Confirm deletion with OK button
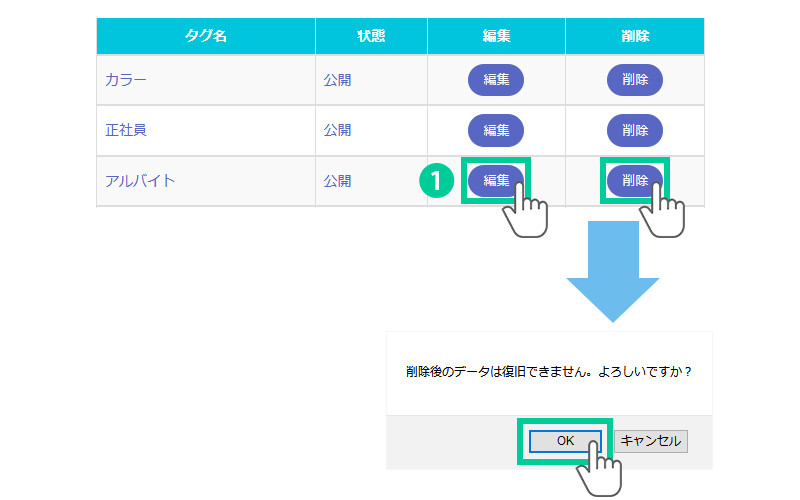Image resolution: width=800 pixels, height=500 pixels. pos(565,440)
